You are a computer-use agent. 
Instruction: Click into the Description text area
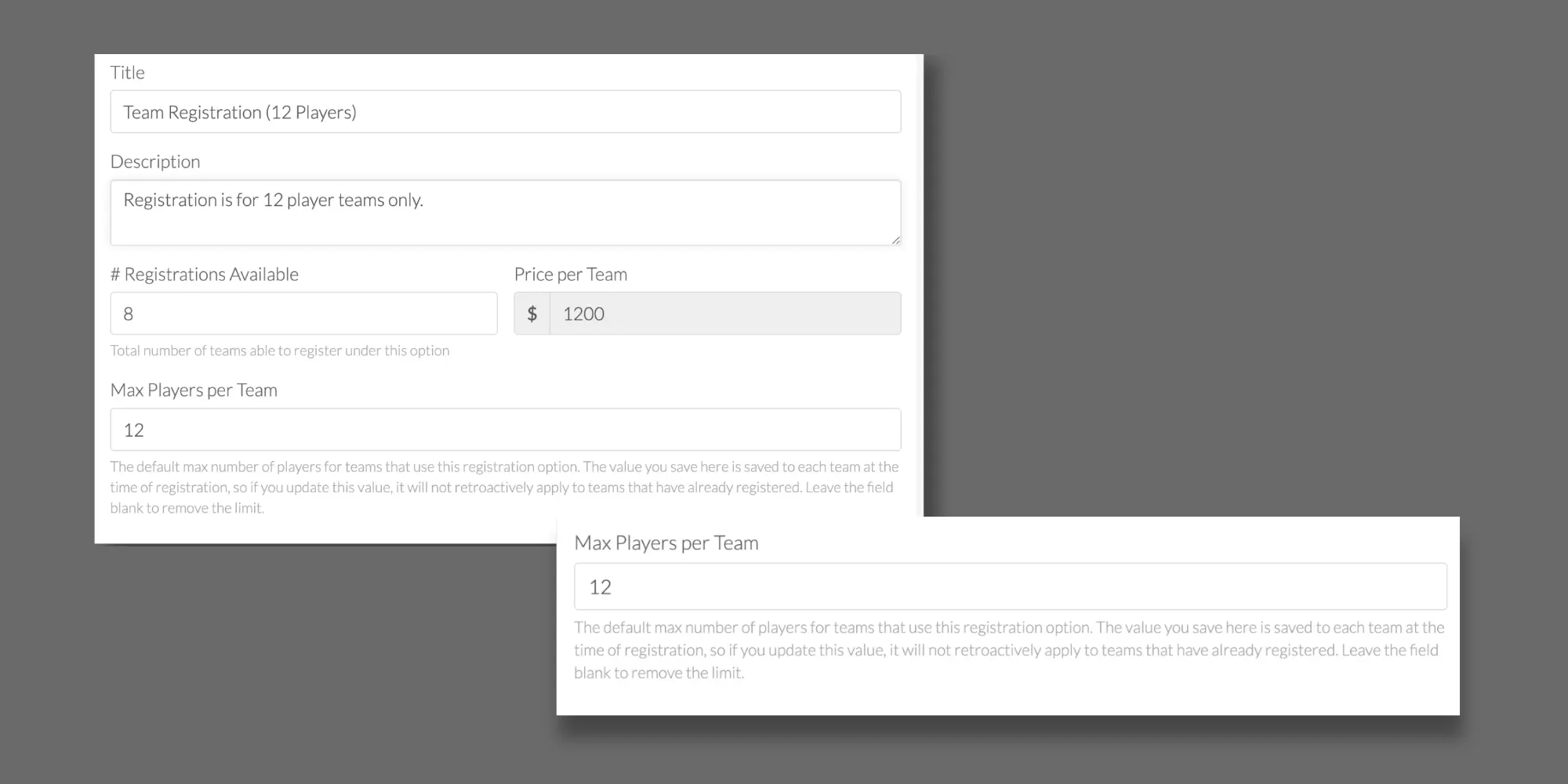click(x=505, y=212)
